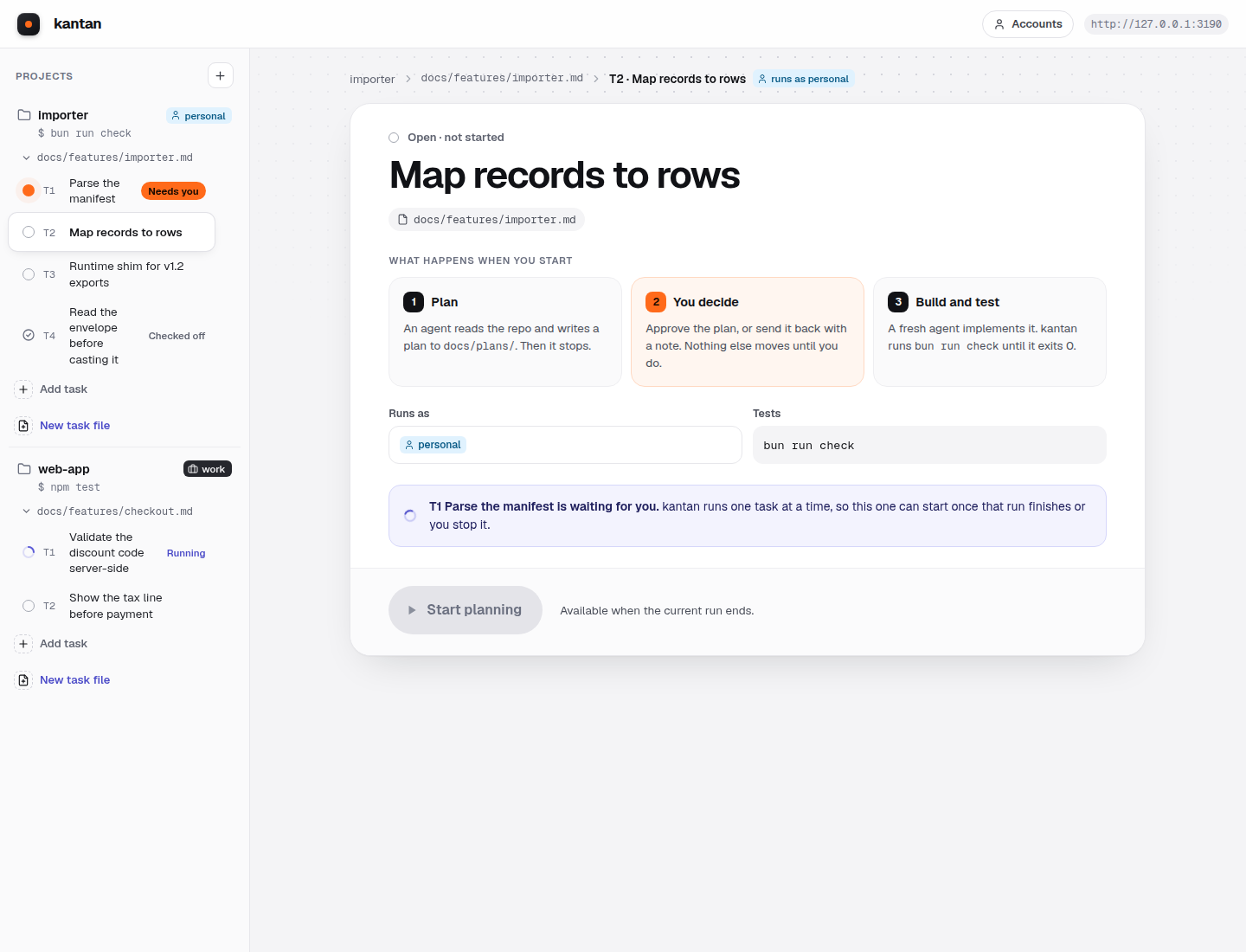Screen dimensions: 1246x952
Task: Click the runs as personal breadcrumb badge
Action: tap(803, 79)
